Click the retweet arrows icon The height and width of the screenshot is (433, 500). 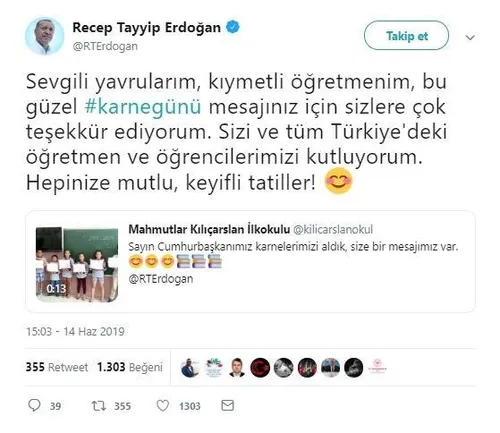[x=99, y=406]
